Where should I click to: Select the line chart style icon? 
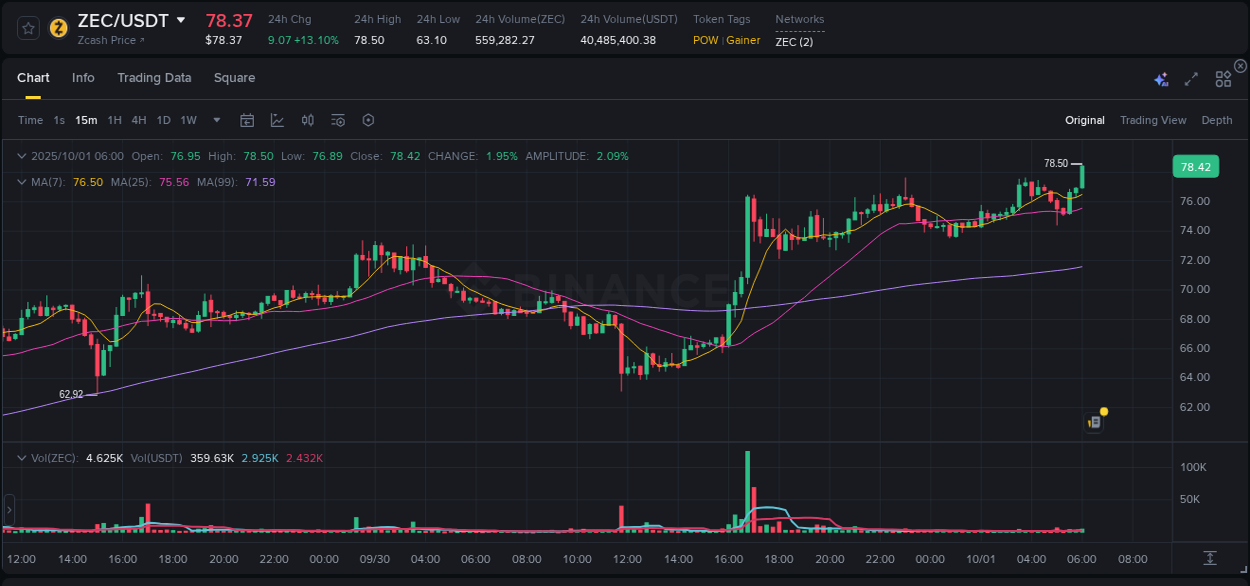276,120
